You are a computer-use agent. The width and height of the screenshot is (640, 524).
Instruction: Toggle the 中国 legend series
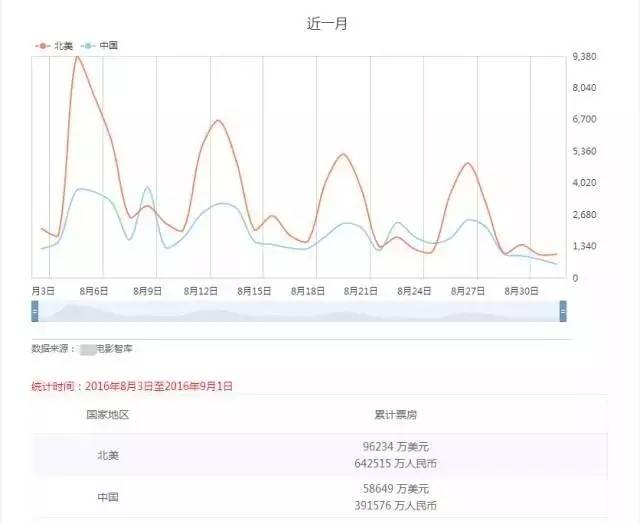click(x=104, y=46)
